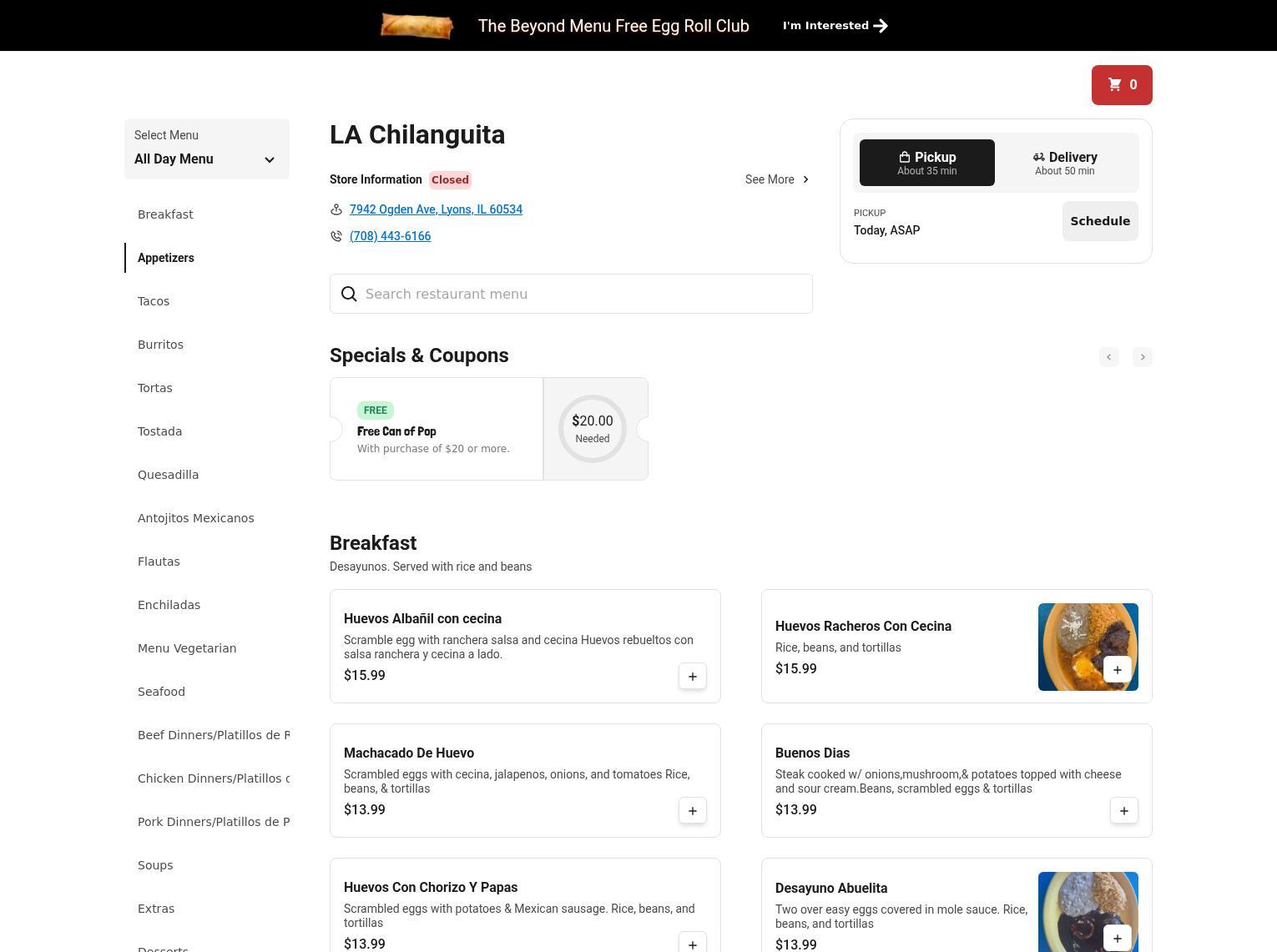Add Huevos Racheros Con Cecina with plus icon
Viewport: 1277px width, 952px height.
click(1117, 669)
